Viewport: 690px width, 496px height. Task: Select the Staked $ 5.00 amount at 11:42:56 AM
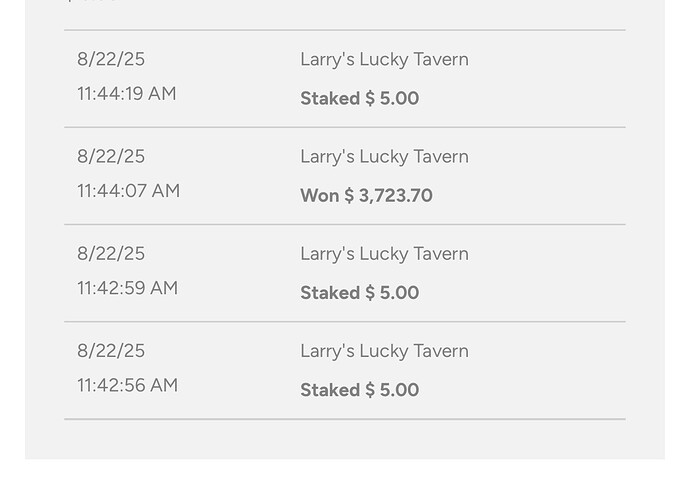pos(359,389)
